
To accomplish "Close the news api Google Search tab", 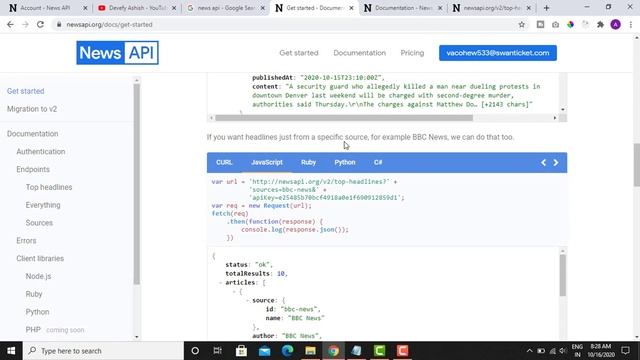I will (x=262, y=8).
